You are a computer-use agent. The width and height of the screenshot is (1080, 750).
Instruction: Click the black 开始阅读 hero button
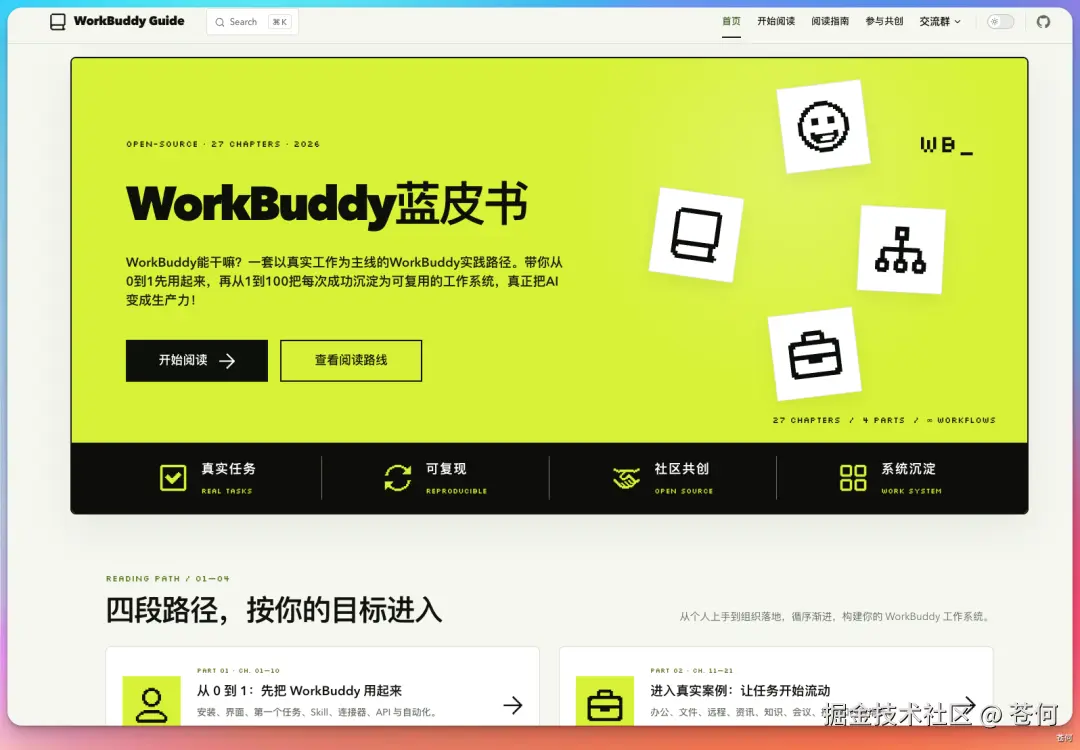click(197, 361)
